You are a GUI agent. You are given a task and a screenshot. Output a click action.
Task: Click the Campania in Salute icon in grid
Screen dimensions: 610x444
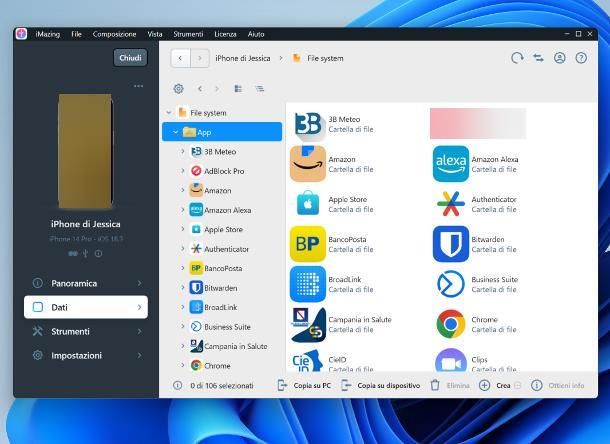pos(309,325)
